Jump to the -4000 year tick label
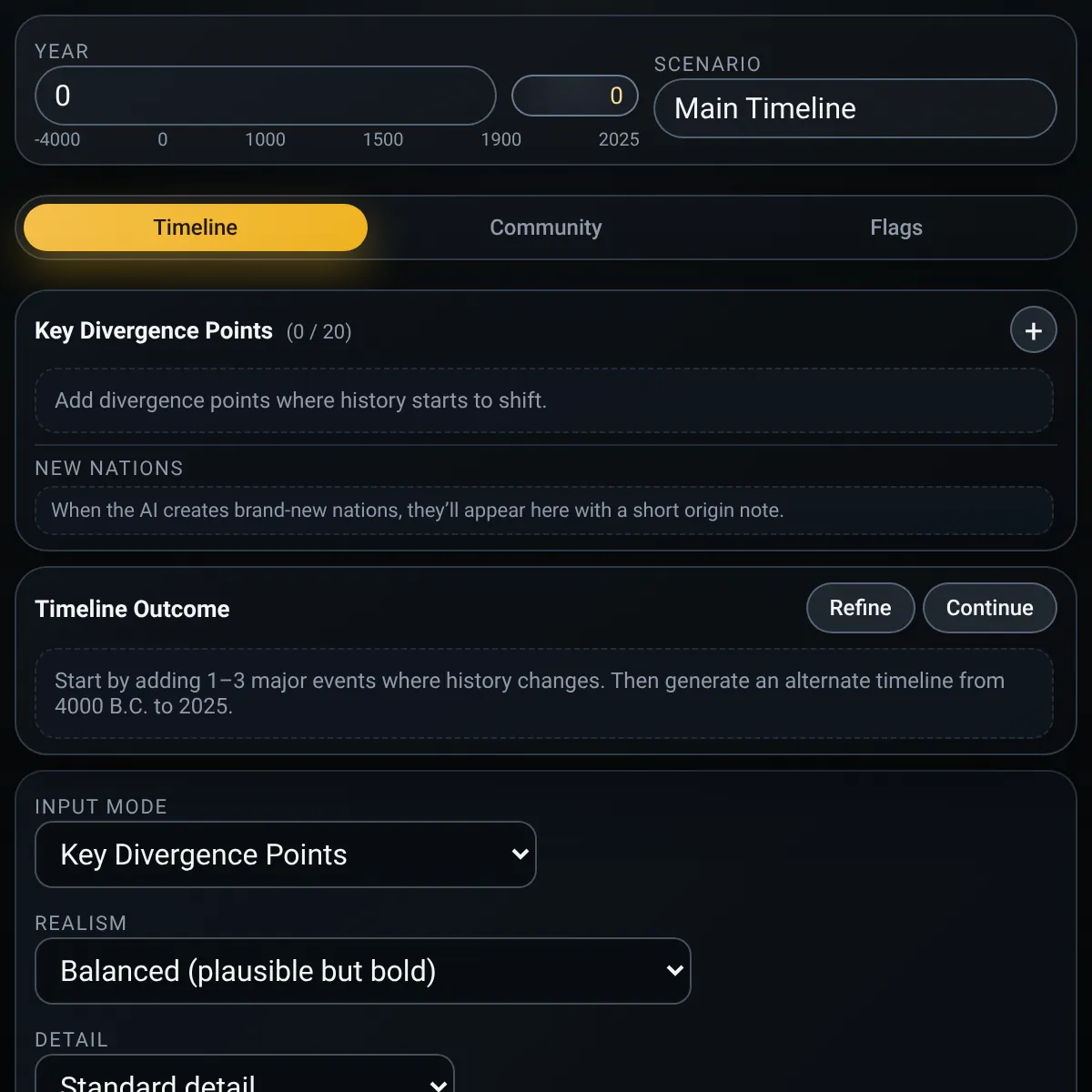The image size is (1092, 1092). pos(57,139)
